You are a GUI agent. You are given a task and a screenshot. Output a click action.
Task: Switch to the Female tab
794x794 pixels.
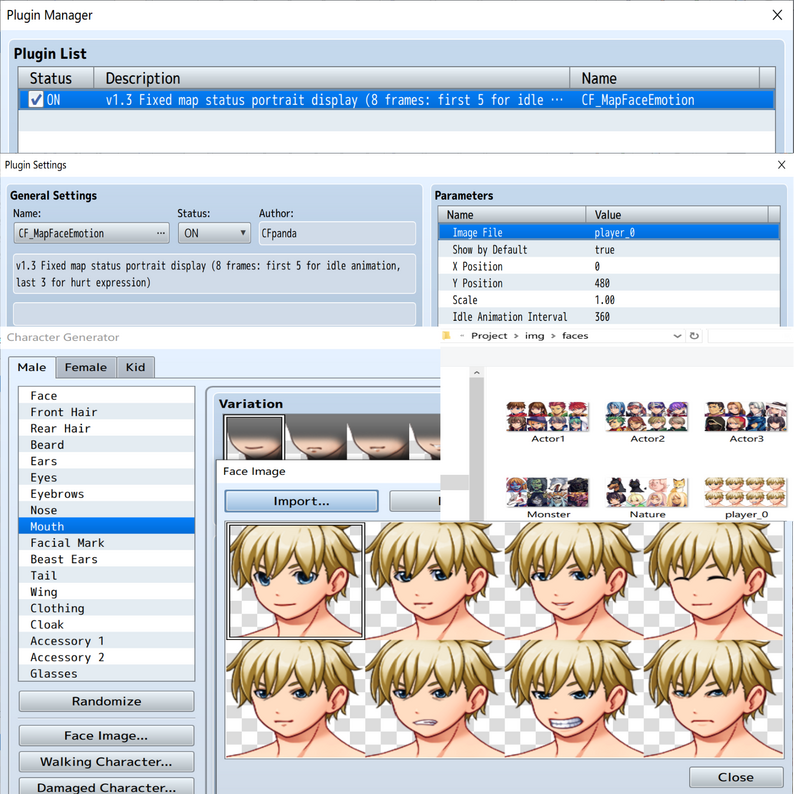(86, 367)
